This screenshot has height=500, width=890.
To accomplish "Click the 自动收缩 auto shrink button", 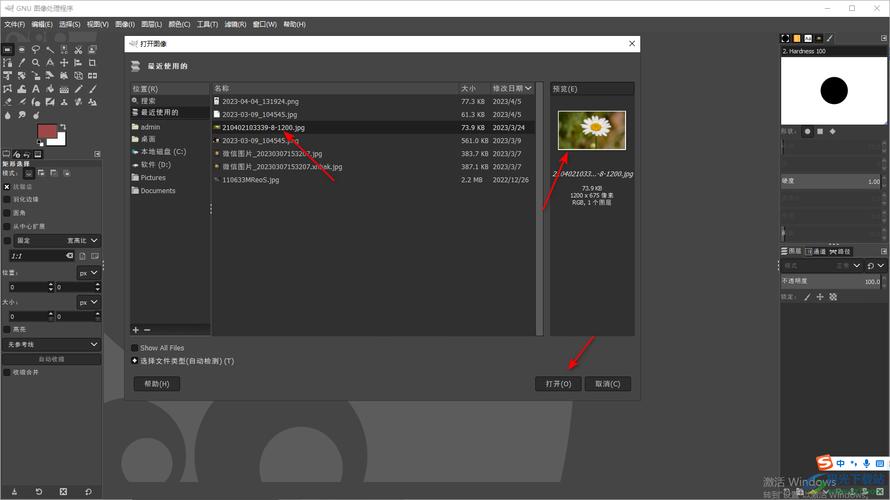I will click(52, 359).
